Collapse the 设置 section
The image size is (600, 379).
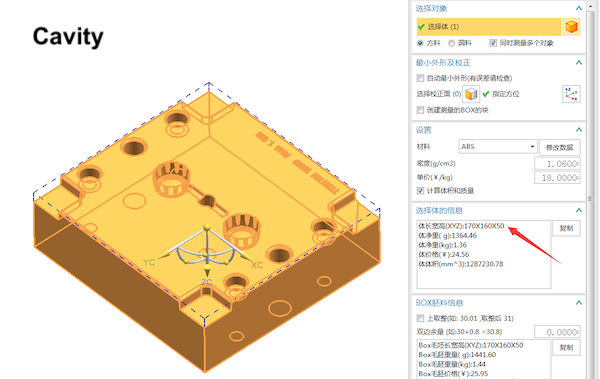pos(579,130)
